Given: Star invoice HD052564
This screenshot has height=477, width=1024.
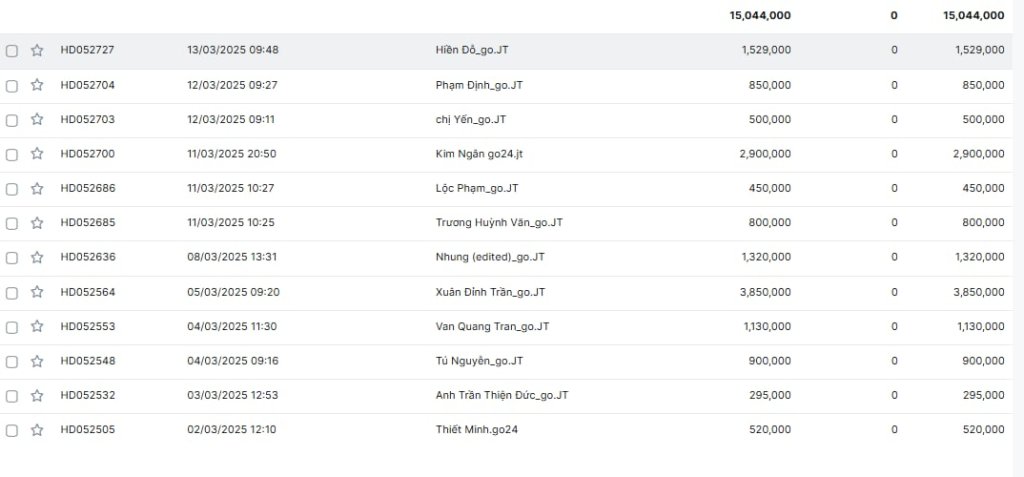Looking at the screenshot, I should click(37, 292).
